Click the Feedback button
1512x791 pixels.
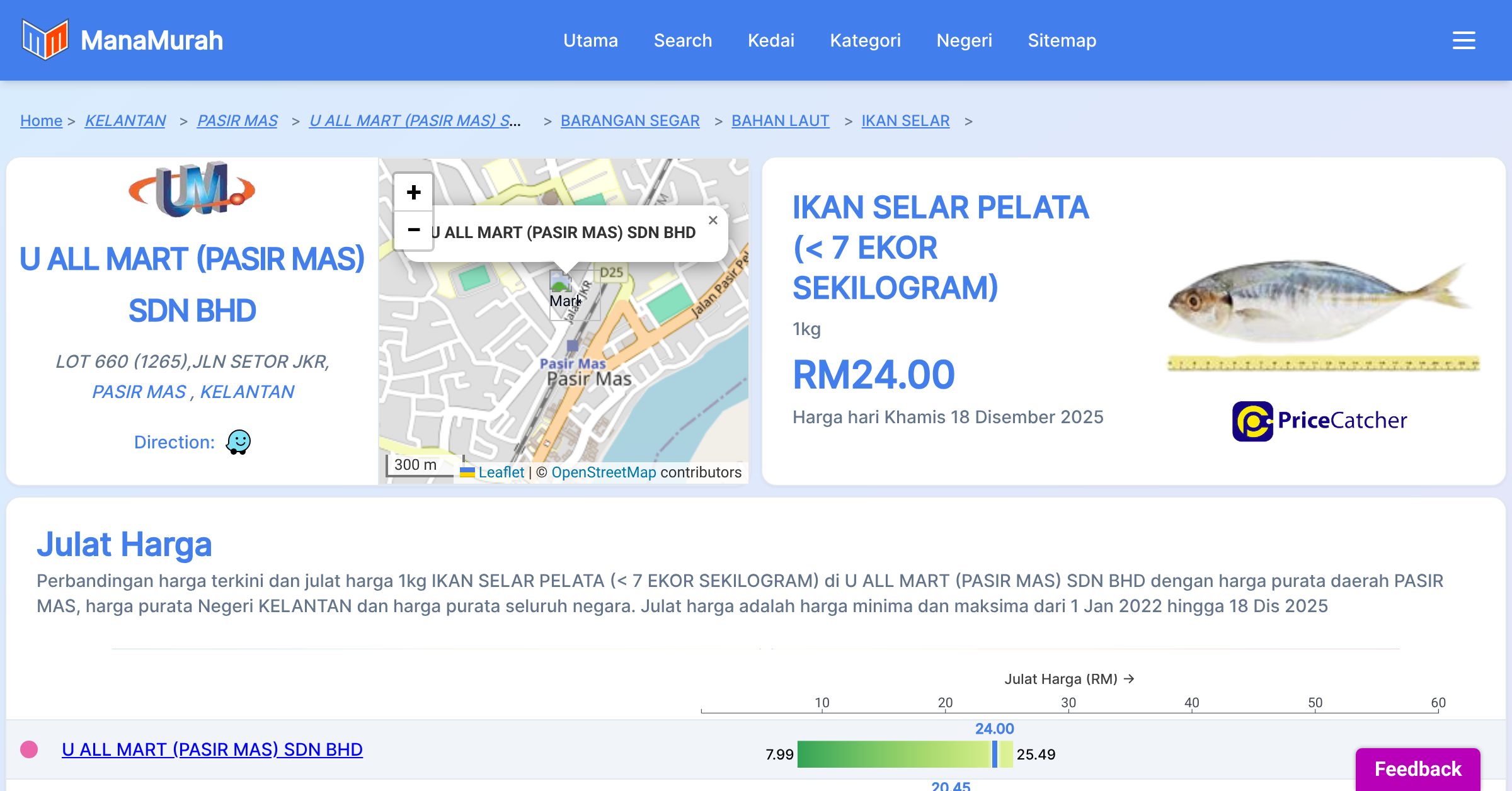coord(1417,769)
